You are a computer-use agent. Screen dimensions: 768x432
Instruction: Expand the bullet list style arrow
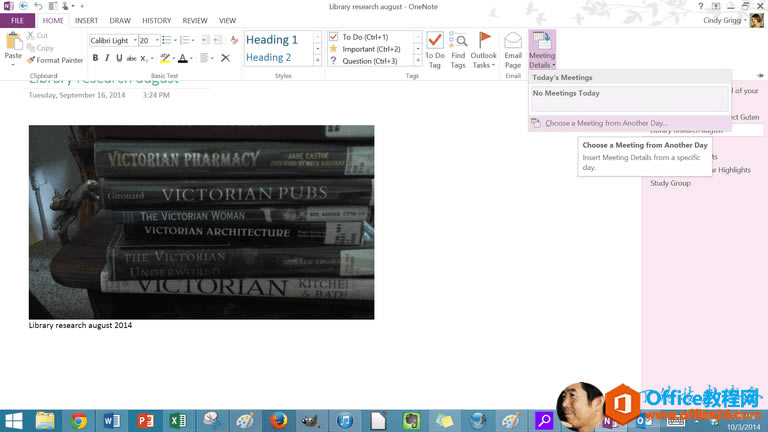(x=175, y=40)
